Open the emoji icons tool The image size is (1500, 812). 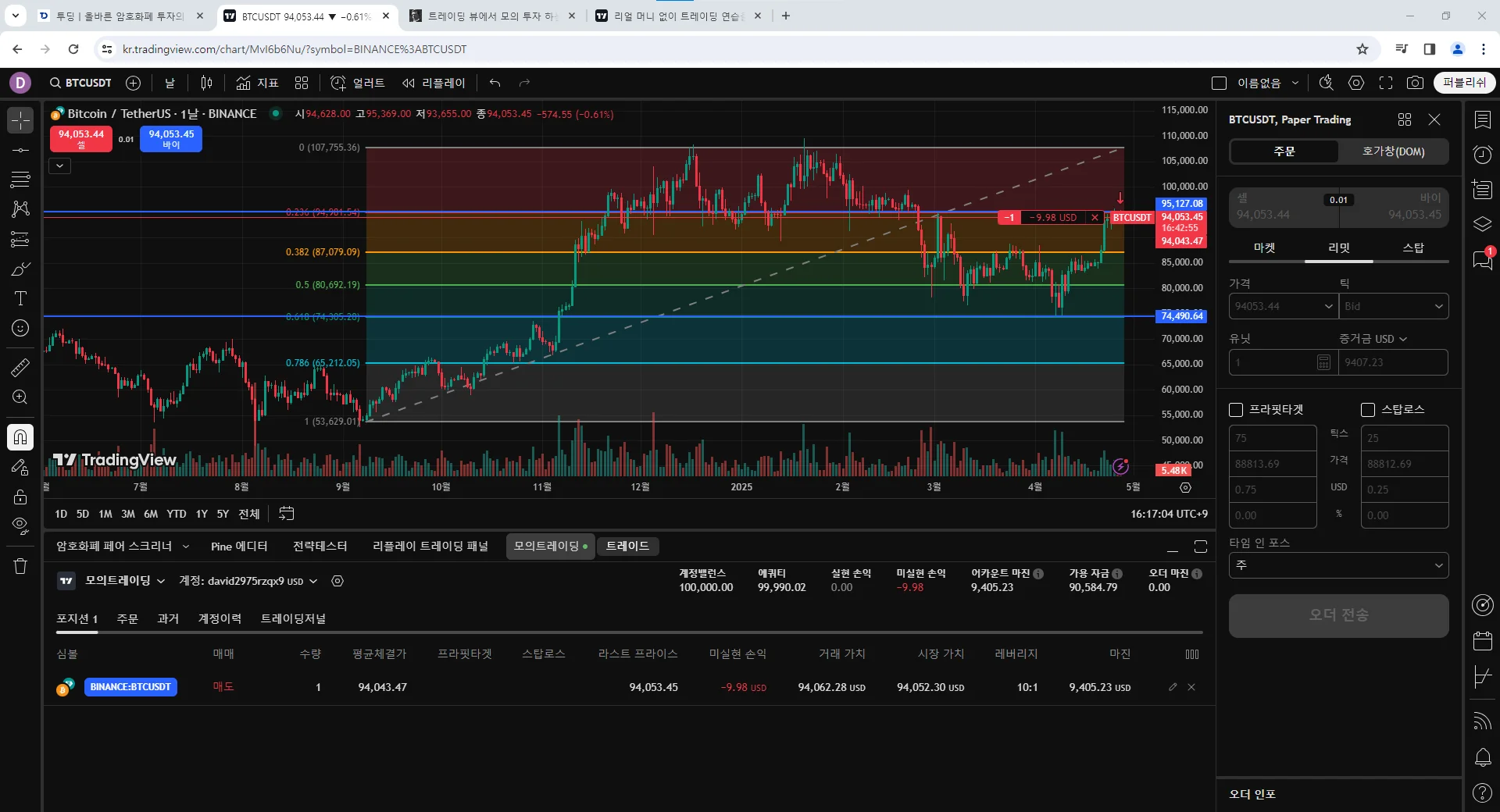click(x=20, y=329)
